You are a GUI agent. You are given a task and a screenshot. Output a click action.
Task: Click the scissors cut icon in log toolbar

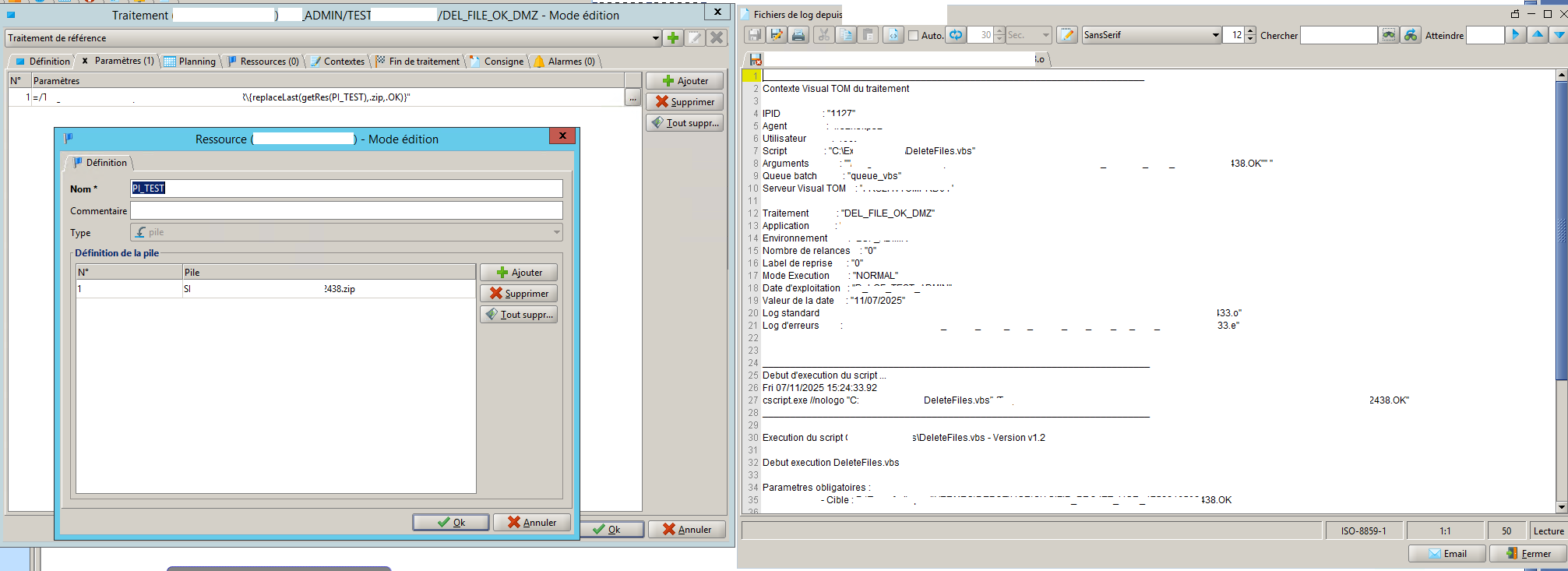click(823, 35)
